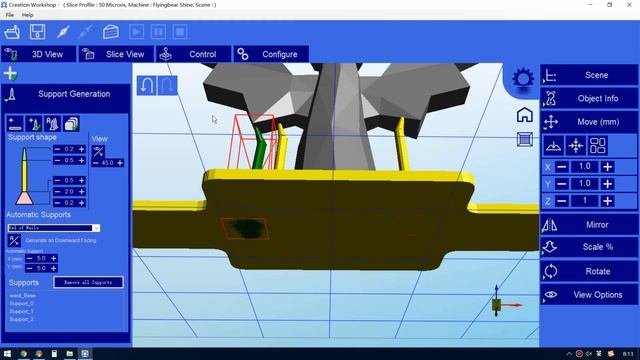Connect to the printer using plug icon

(63, 32)
